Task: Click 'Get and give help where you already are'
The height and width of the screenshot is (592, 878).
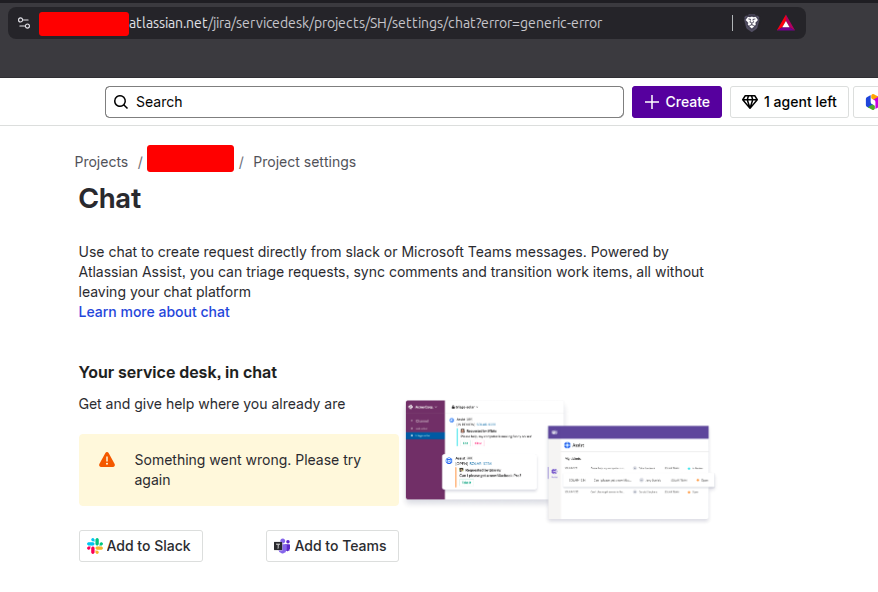Action: 212,404
